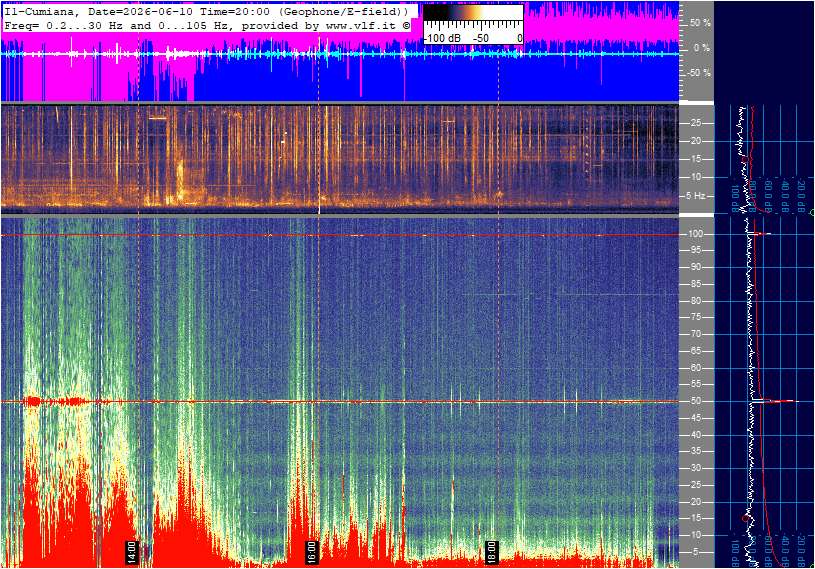Click the '45' Hz frequency axis label

[695, 418]
